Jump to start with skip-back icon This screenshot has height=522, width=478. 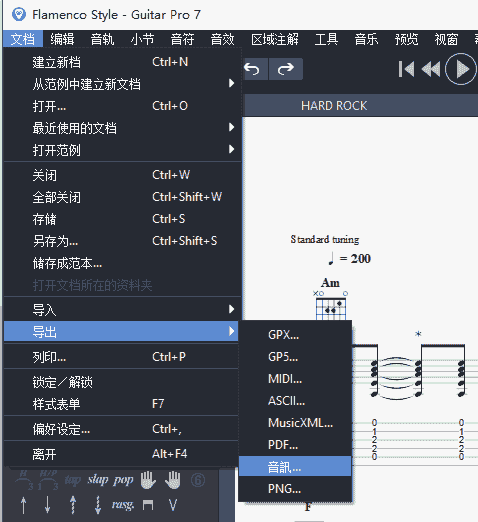(x=406, y=69)
